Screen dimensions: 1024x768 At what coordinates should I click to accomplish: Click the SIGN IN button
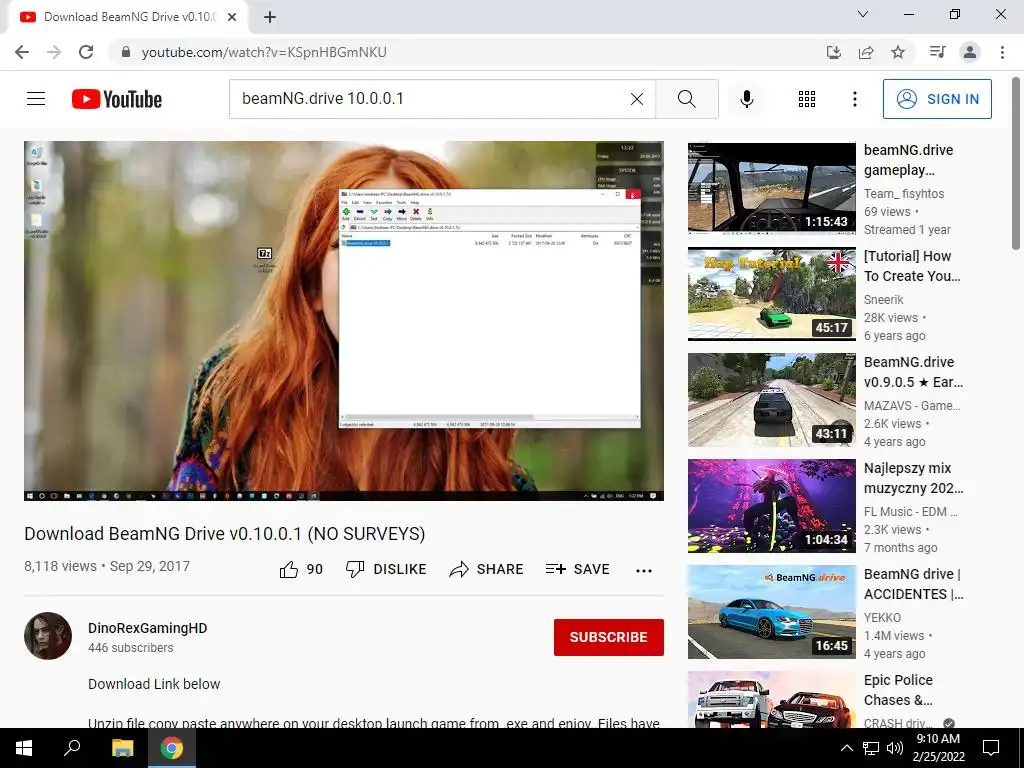point(937,99)
